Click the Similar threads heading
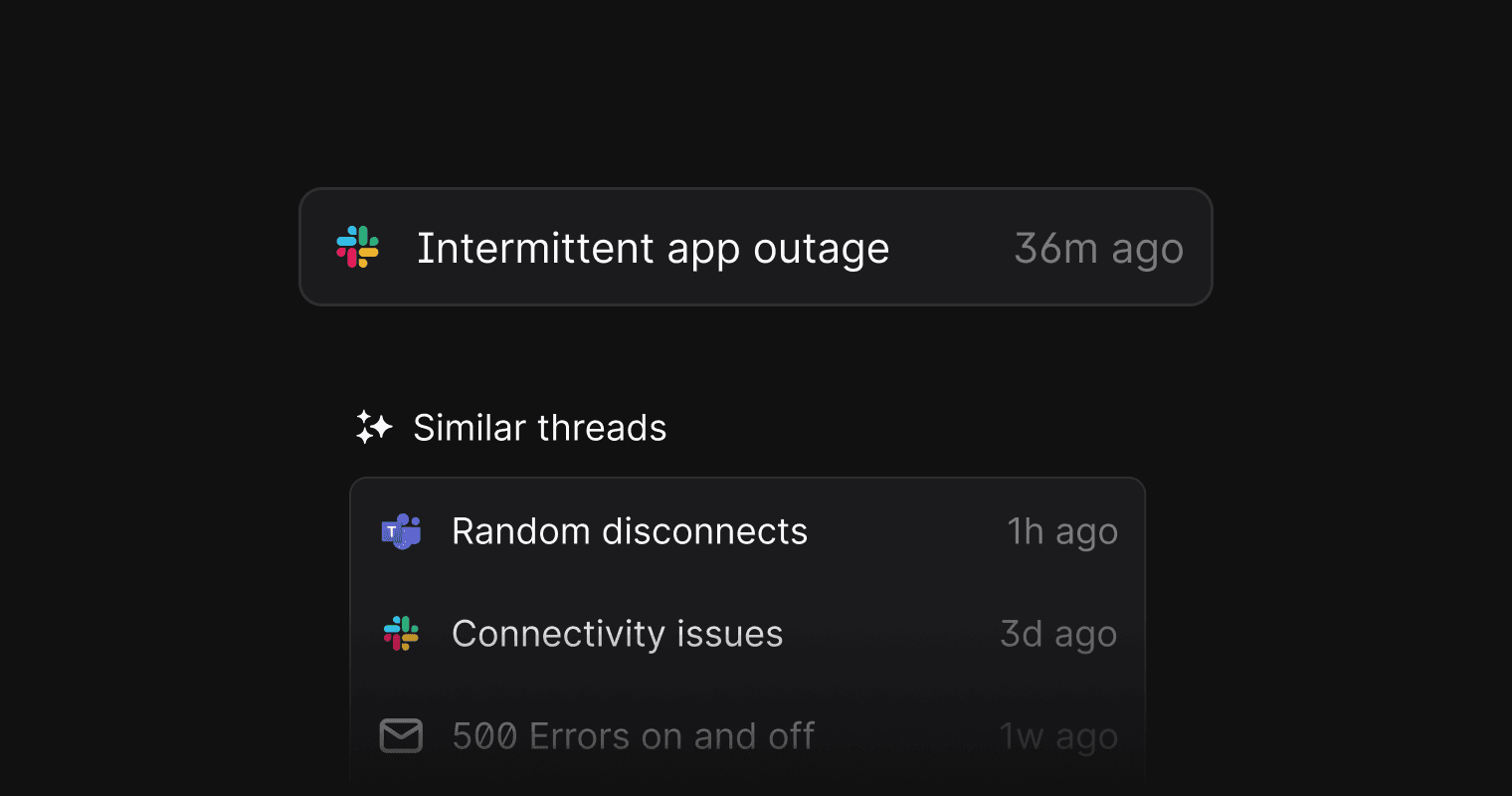This screenshot has width=1512, height=796. coord(539,428)
